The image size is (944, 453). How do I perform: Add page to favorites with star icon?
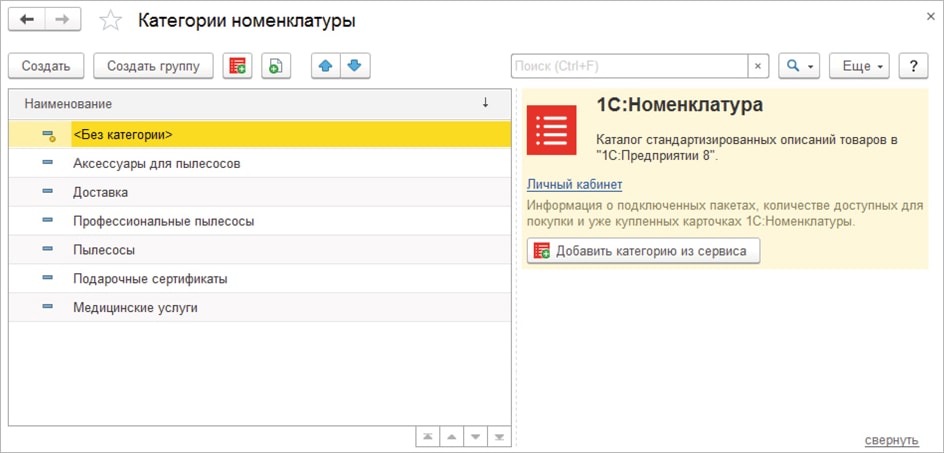tap(111, 21)
